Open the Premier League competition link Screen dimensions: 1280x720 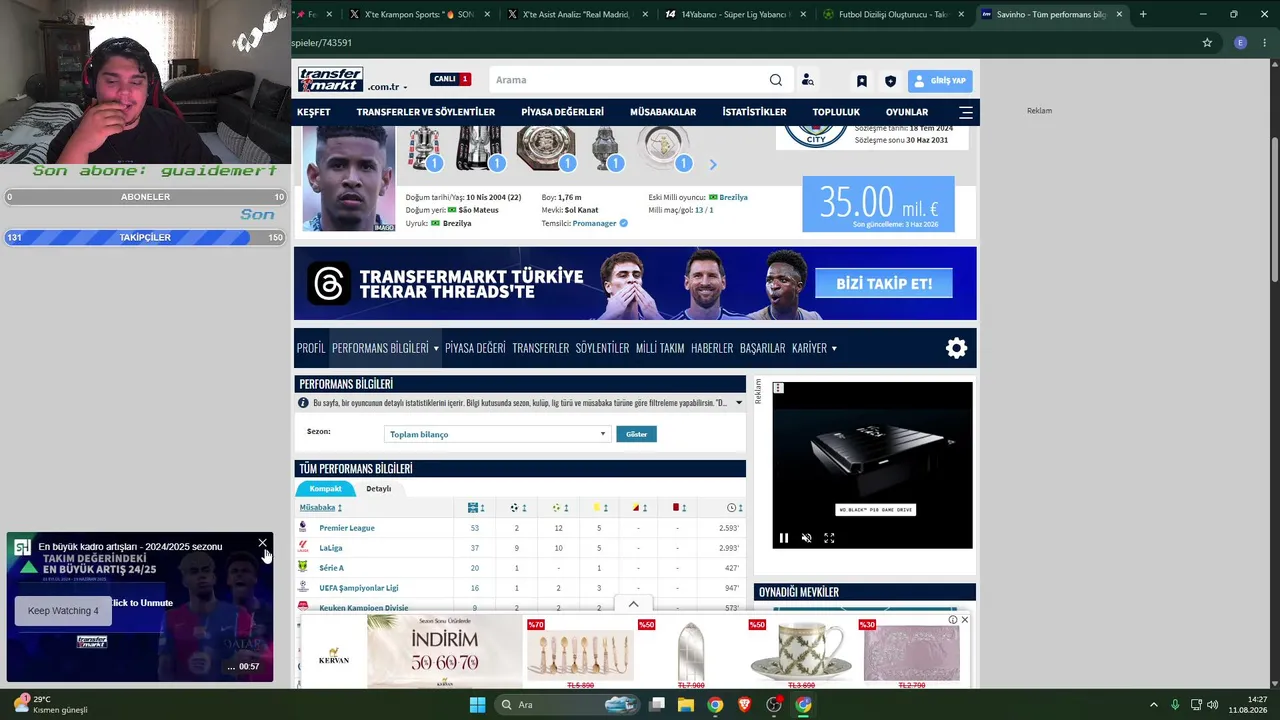[347, 528]
